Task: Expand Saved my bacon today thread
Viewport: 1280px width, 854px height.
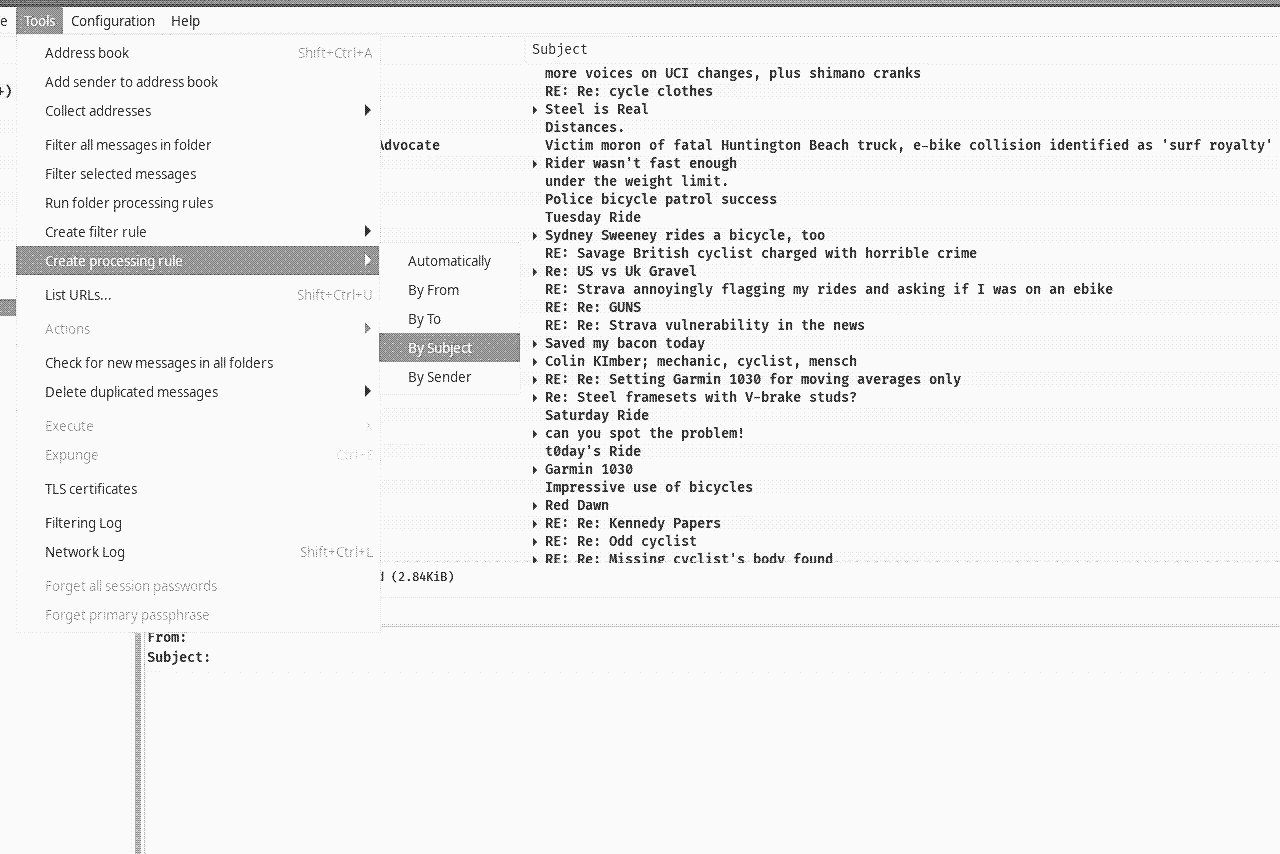Action: point(535,343)
